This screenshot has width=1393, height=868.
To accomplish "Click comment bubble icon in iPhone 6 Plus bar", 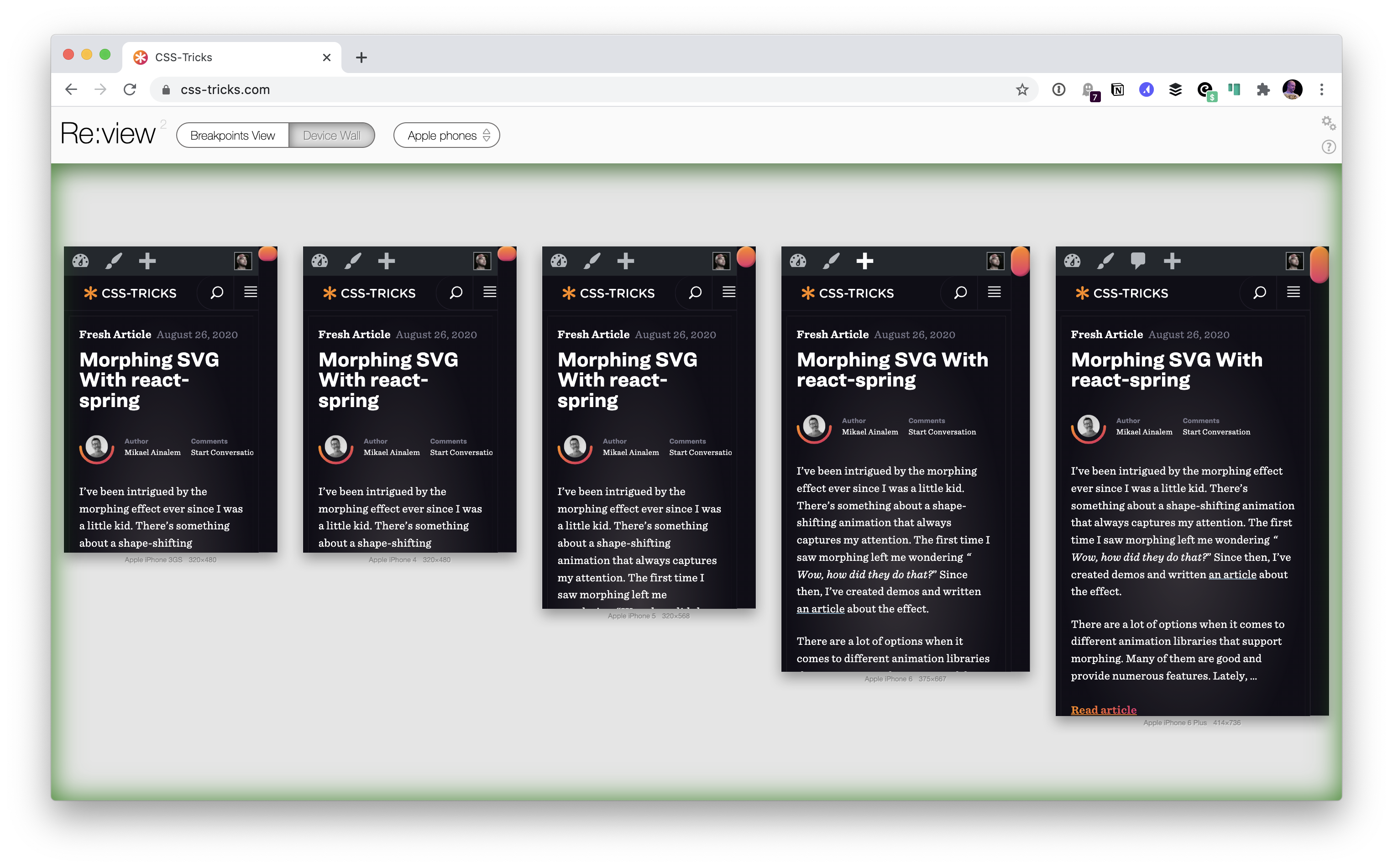I will pos(1137,261).
